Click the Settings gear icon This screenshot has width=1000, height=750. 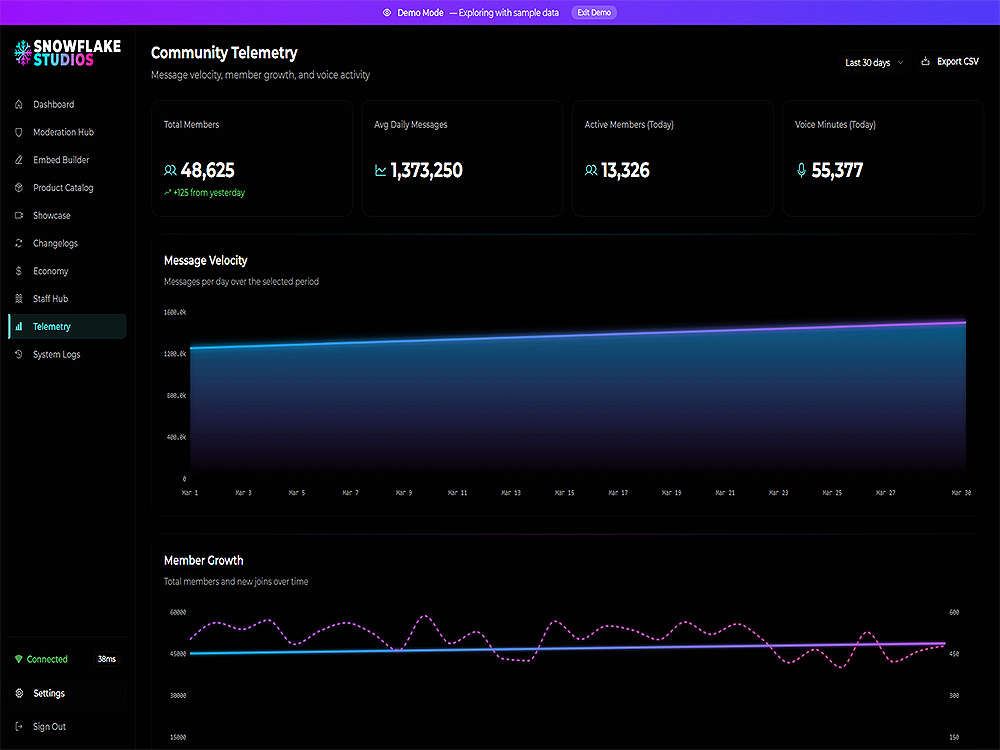(x=19, y=693)
